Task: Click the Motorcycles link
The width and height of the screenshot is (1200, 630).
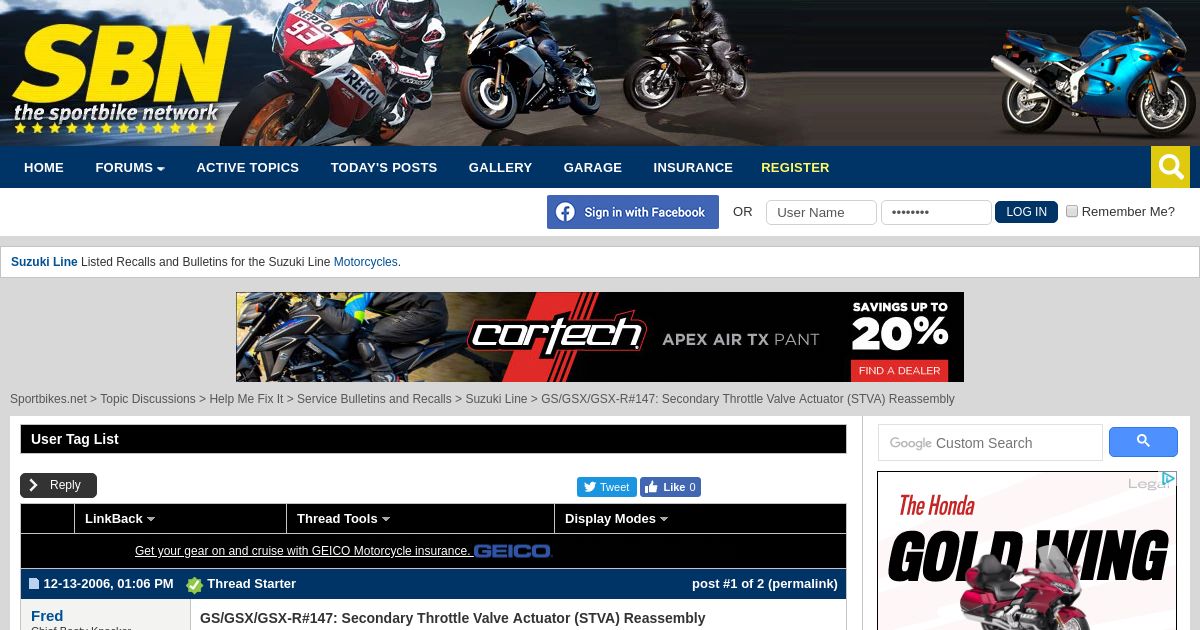Action: [x=365, y=262]
